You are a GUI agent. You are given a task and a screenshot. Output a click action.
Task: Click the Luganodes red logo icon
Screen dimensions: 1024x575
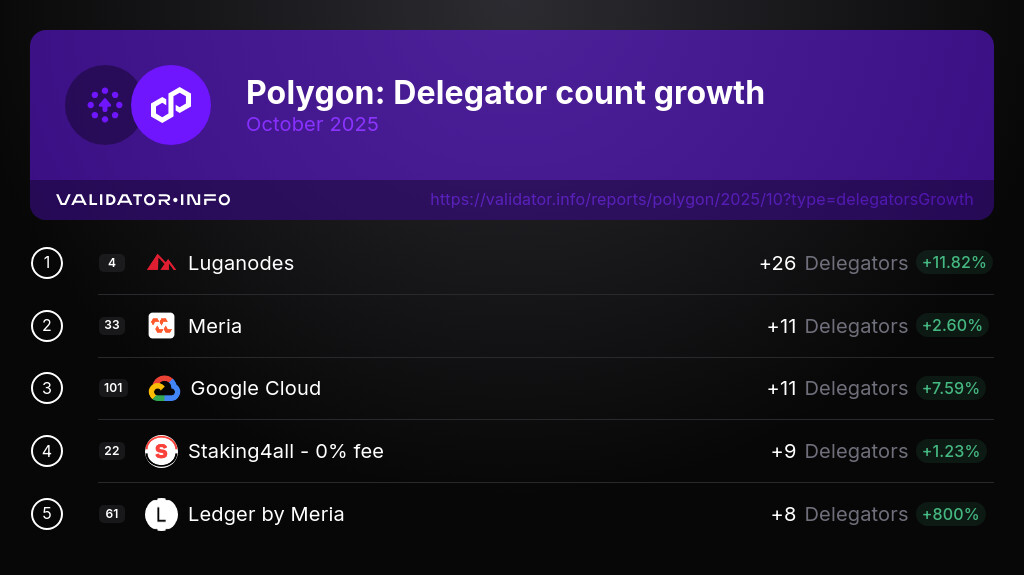pyautogui.click(x=161, y=263)
